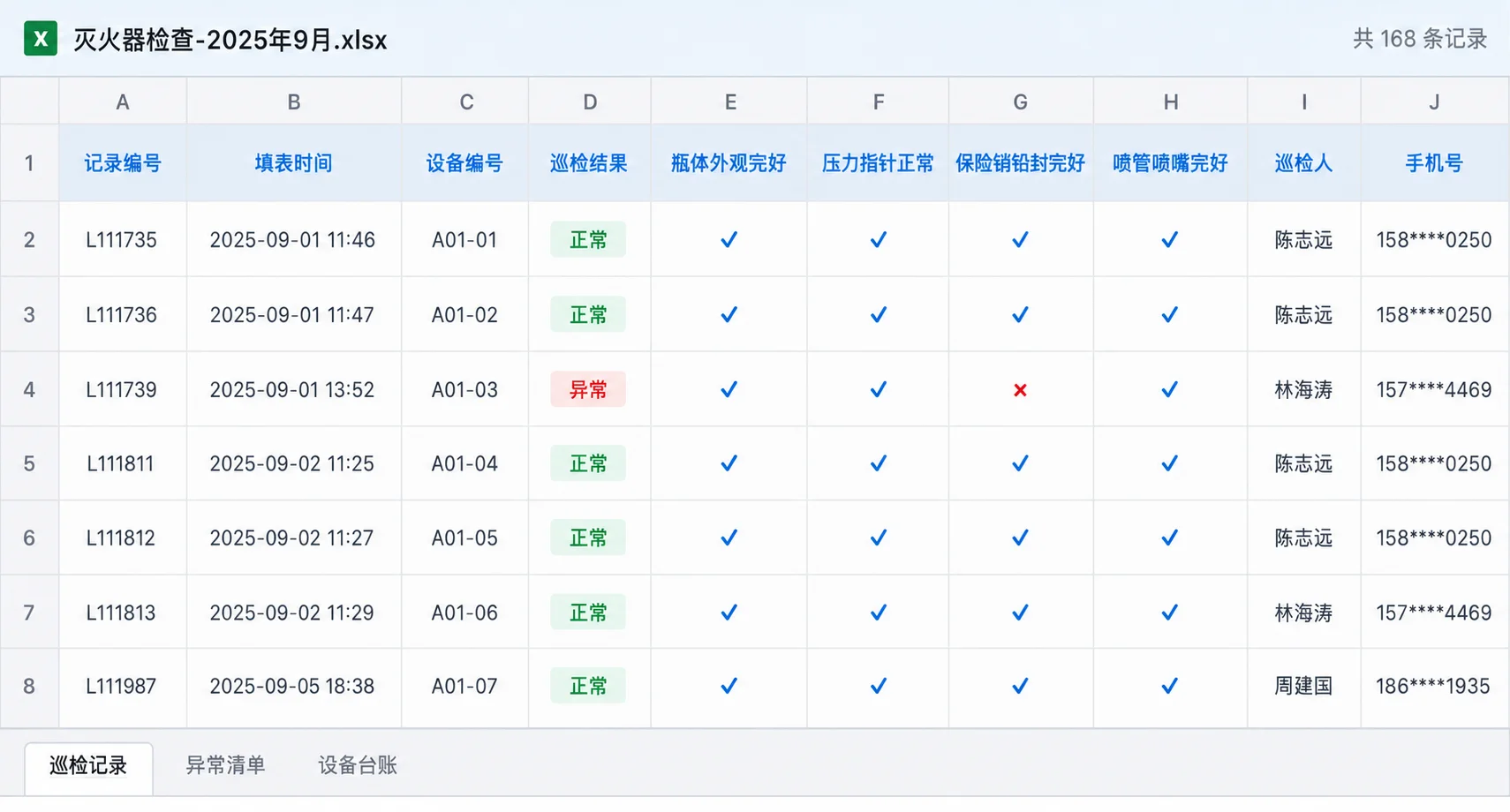Select cell 2025-09-02 11:25
This screenshot has width=1510, height=812.
pyautogui.click(x=292, y=463)
